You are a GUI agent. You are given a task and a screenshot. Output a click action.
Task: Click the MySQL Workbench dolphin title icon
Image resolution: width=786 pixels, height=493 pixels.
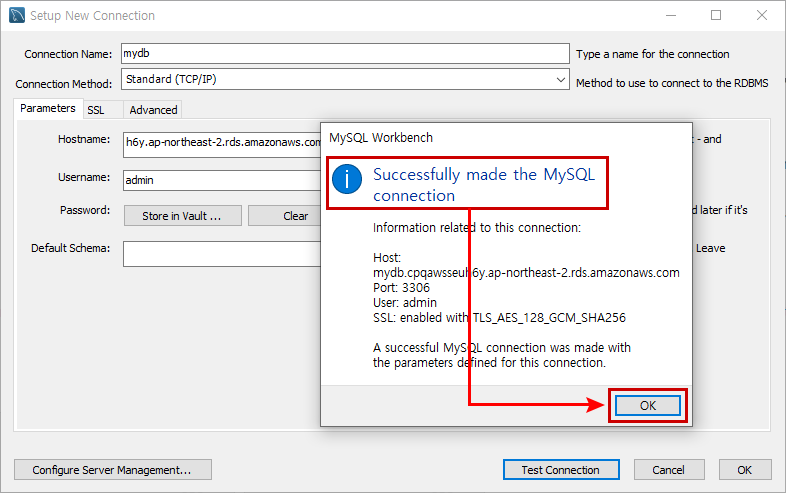17,16
